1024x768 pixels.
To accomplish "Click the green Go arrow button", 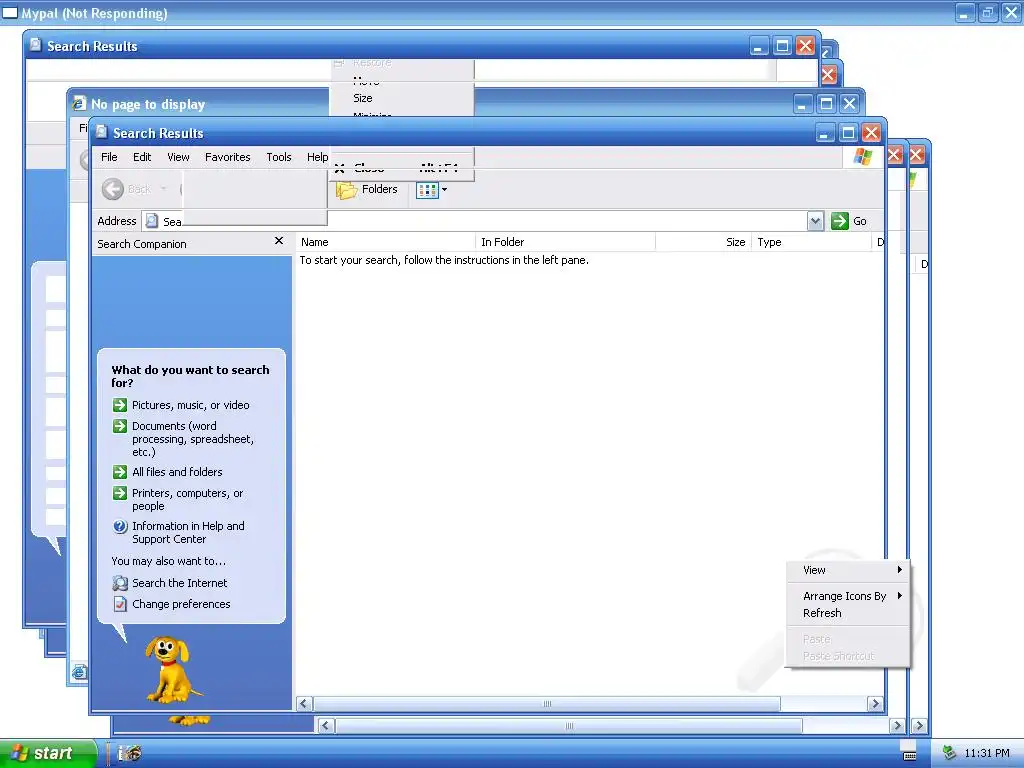I will tap(840, 221).
